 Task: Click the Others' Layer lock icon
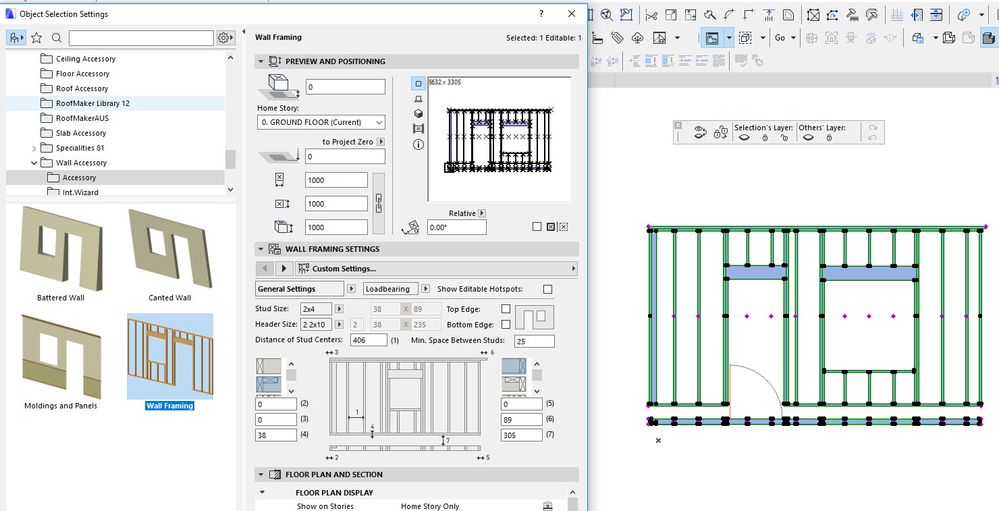[x=829, y=139]
